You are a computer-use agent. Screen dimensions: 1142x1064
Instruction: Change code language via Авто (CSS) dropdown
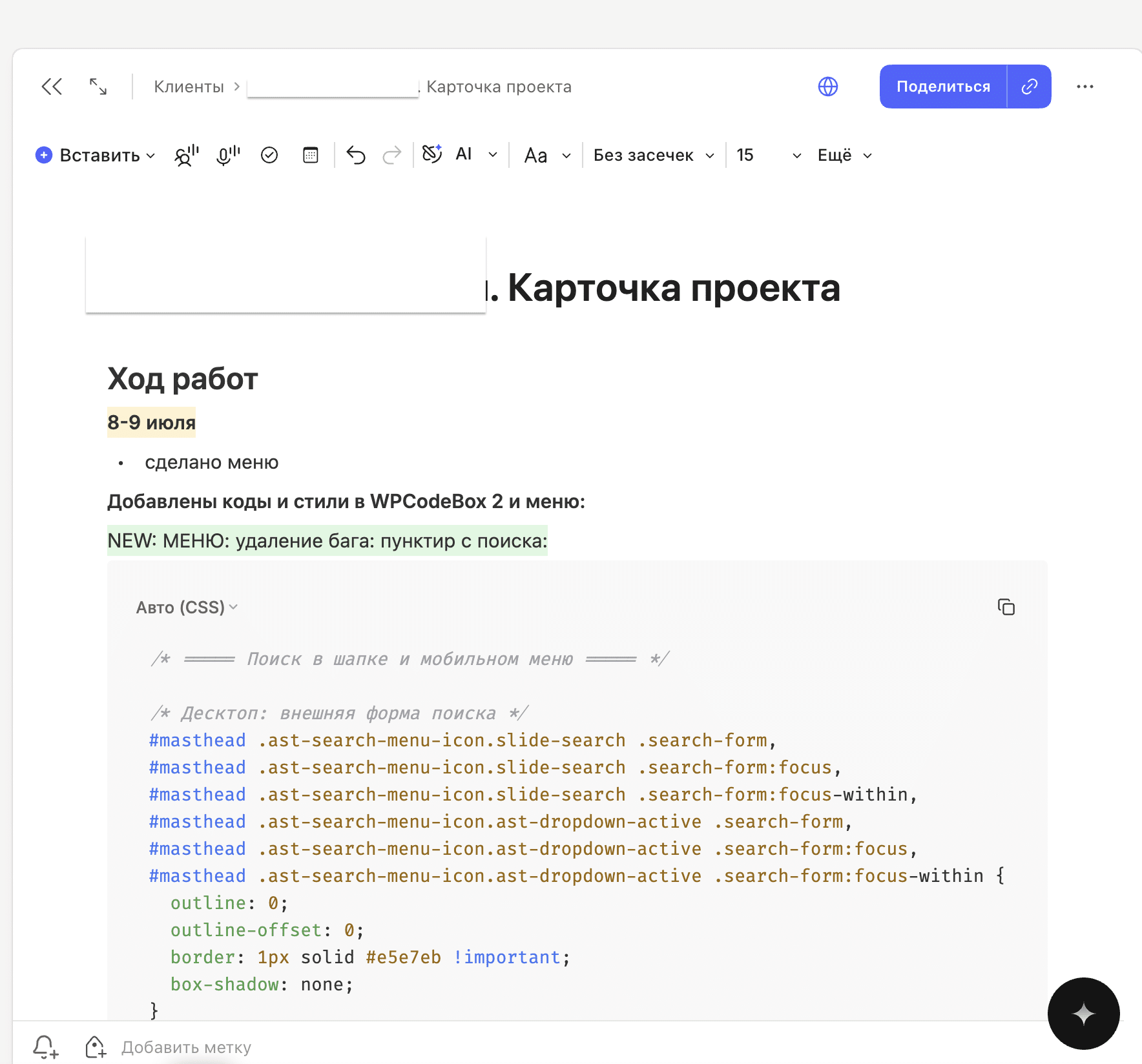187,608
